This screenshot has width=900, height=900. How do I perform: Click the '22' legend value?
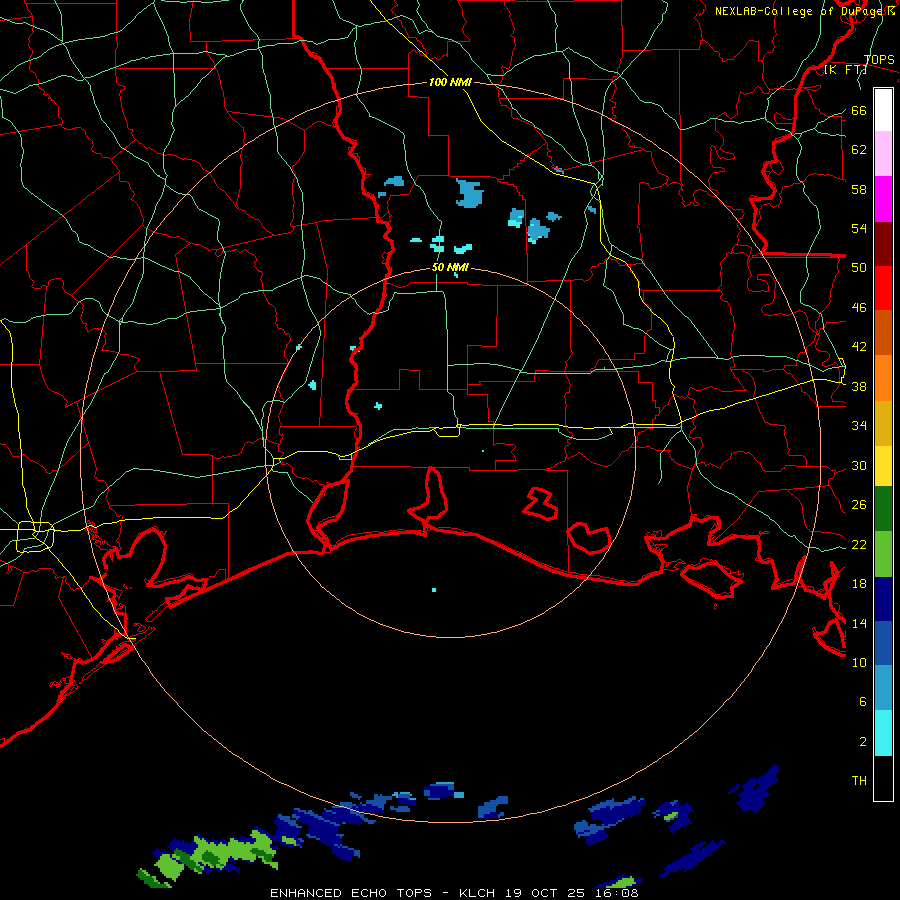(859, 544)
